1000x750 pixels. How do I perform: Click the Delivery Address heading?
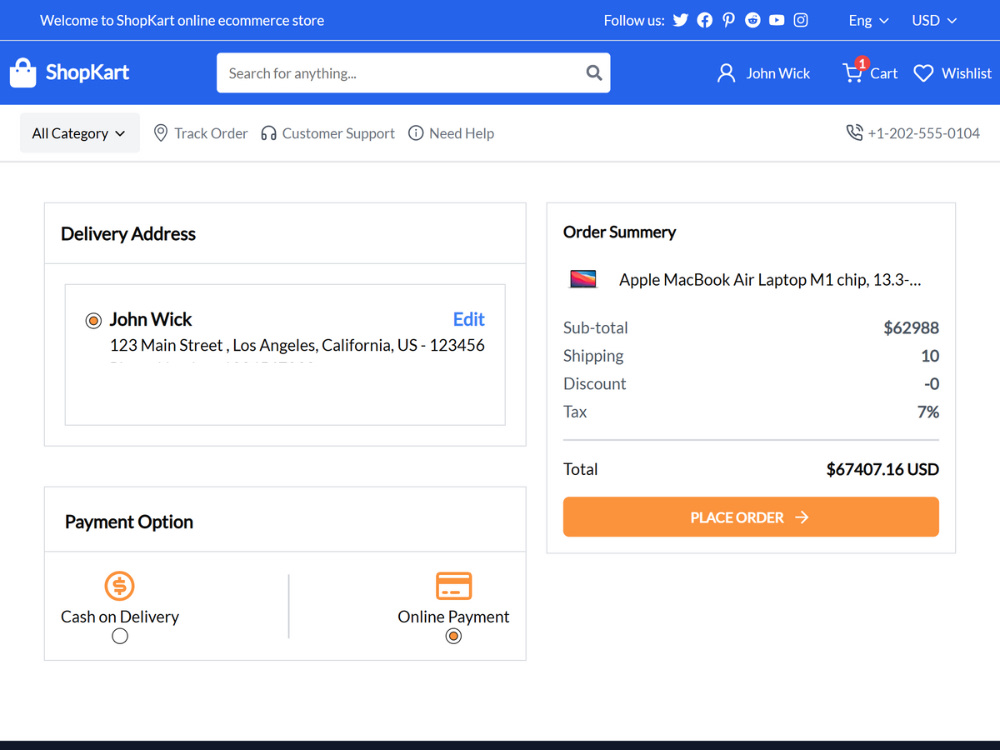128,234
